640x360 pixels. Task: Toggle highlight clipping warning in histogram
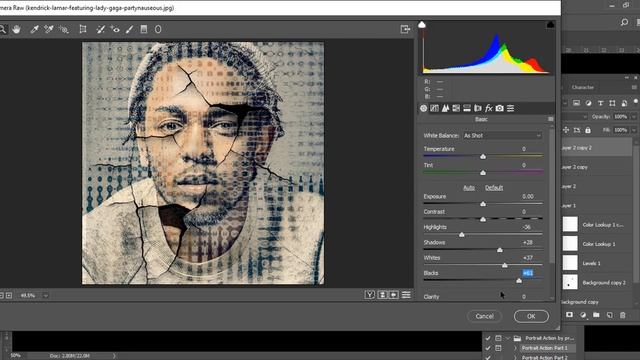pyautogui.click(x=550, y=25)
